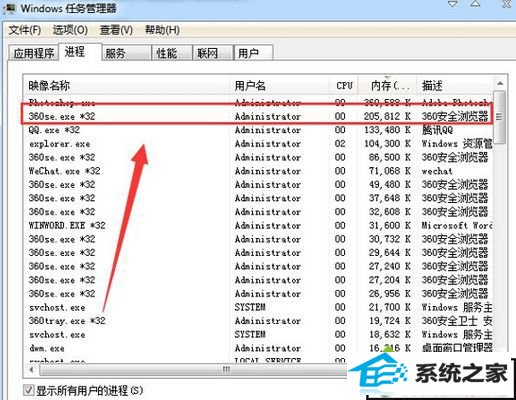Click the vertical scrollbar thumb
516x400 pixels.
(499, 117)
